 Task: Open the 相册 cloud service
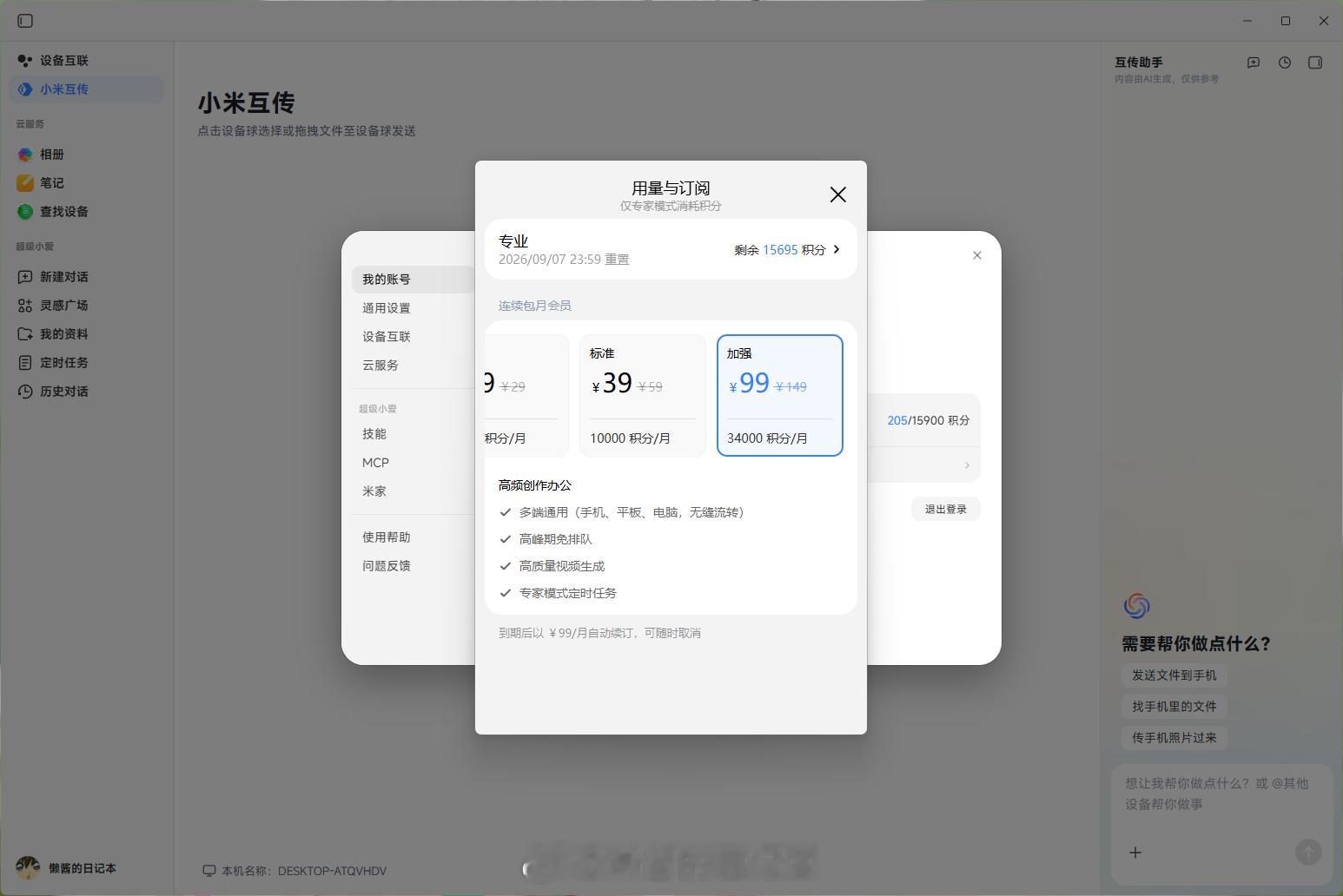(x=87, y=155)
